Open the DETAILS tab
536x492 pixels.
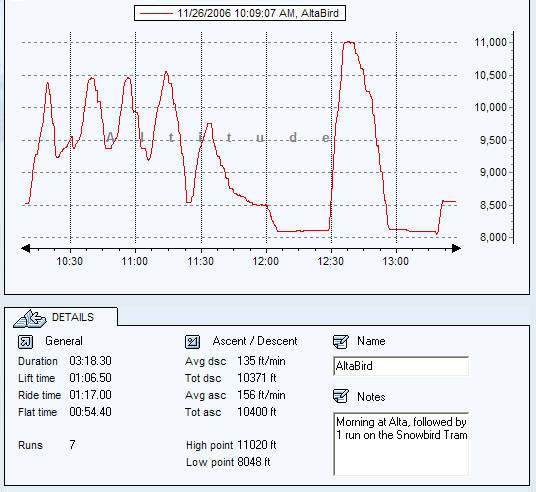pos(61,317)
